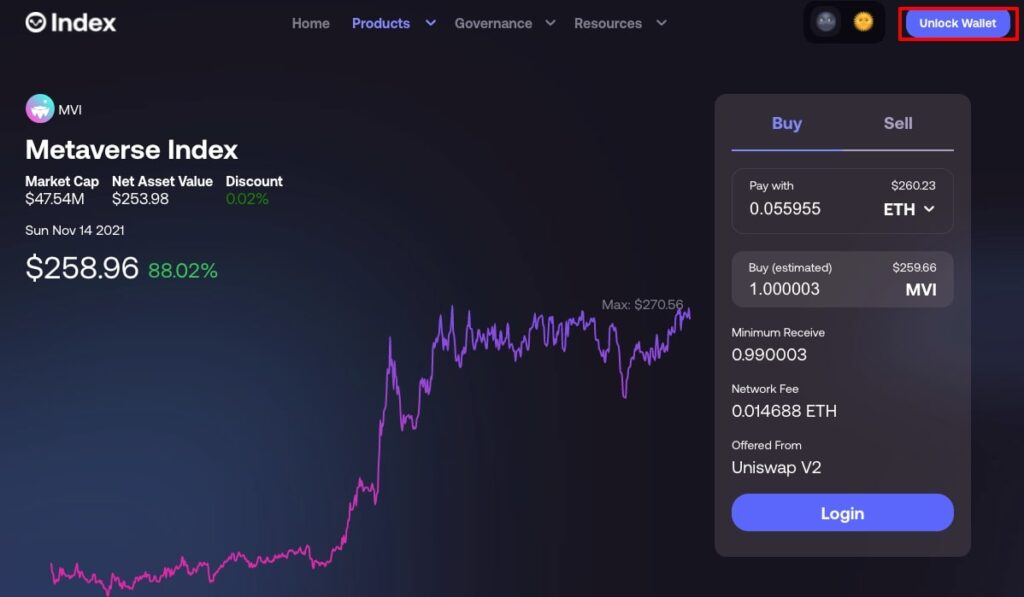Viewport: 1024px width, 597px height.
Task: Click the Metaverse Index title
Action: pos(131,150)
